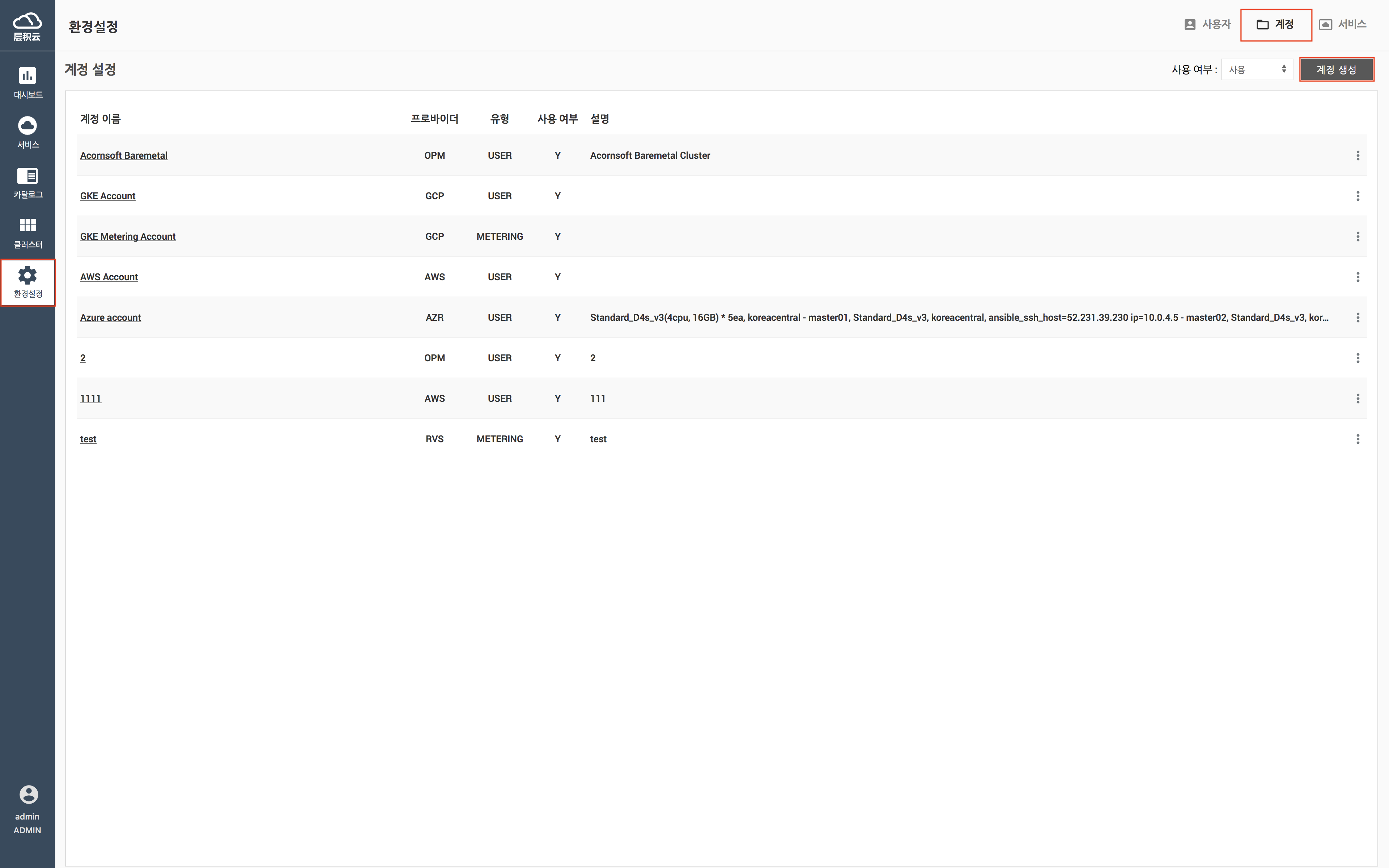Open kebab menu for Azure account row
The width and height of the screenshot is (1389, 868).
(1358, 318)
